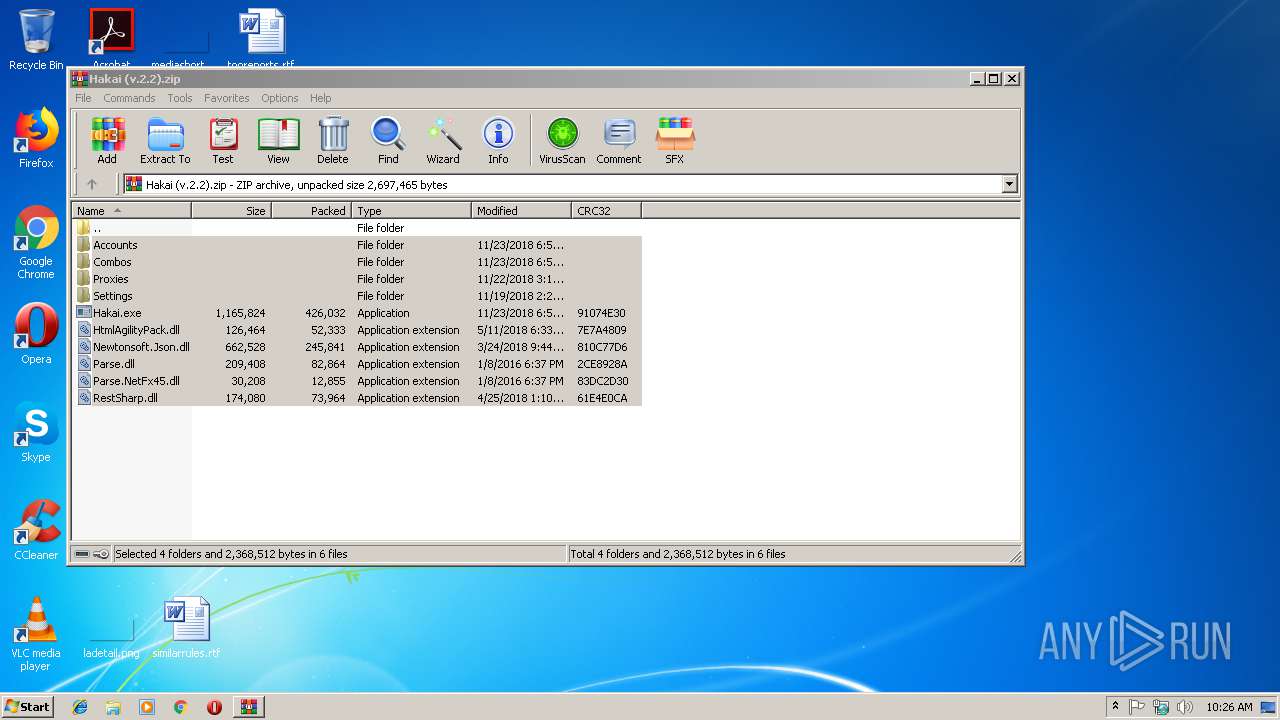Select the Combos folder
This screenshot has height=720, width=1280.
(x=356, y=262)
